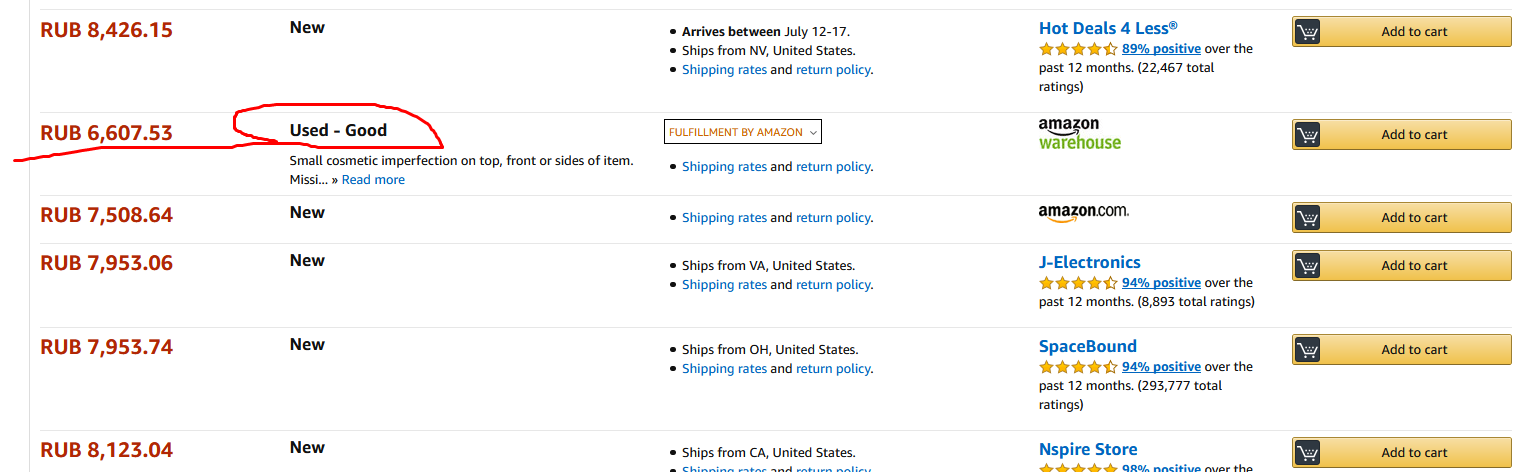
Task: Open Shipping rates for the Used - Good offer
Action: 724,167
